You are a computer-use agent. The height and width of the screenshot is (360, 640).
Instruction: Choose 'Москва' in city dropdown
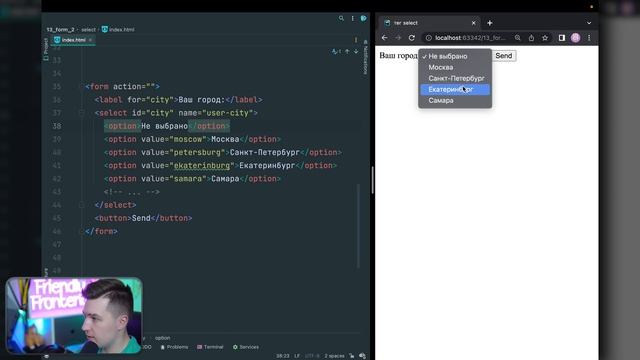[455, 67]
